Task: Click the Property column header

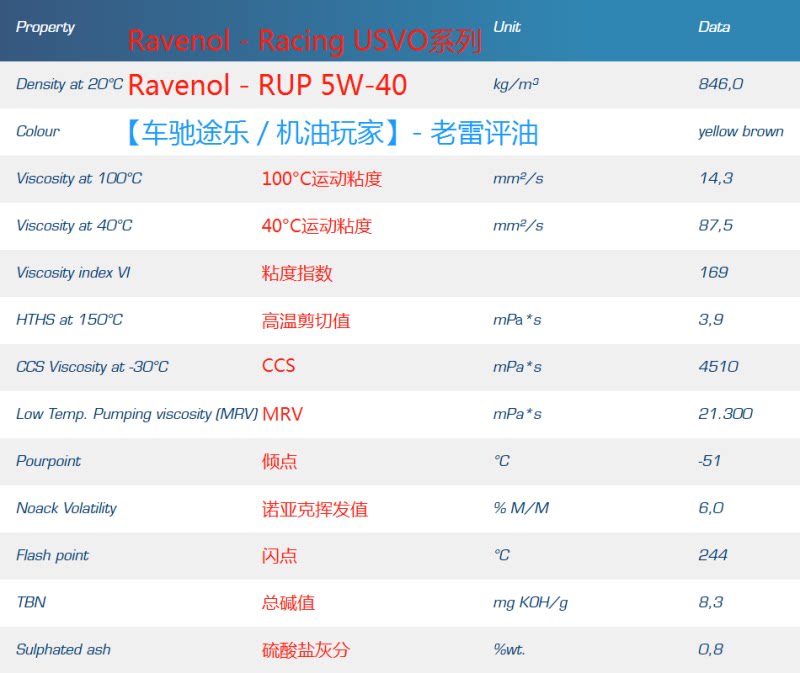Action: click(x=45, y=27)
